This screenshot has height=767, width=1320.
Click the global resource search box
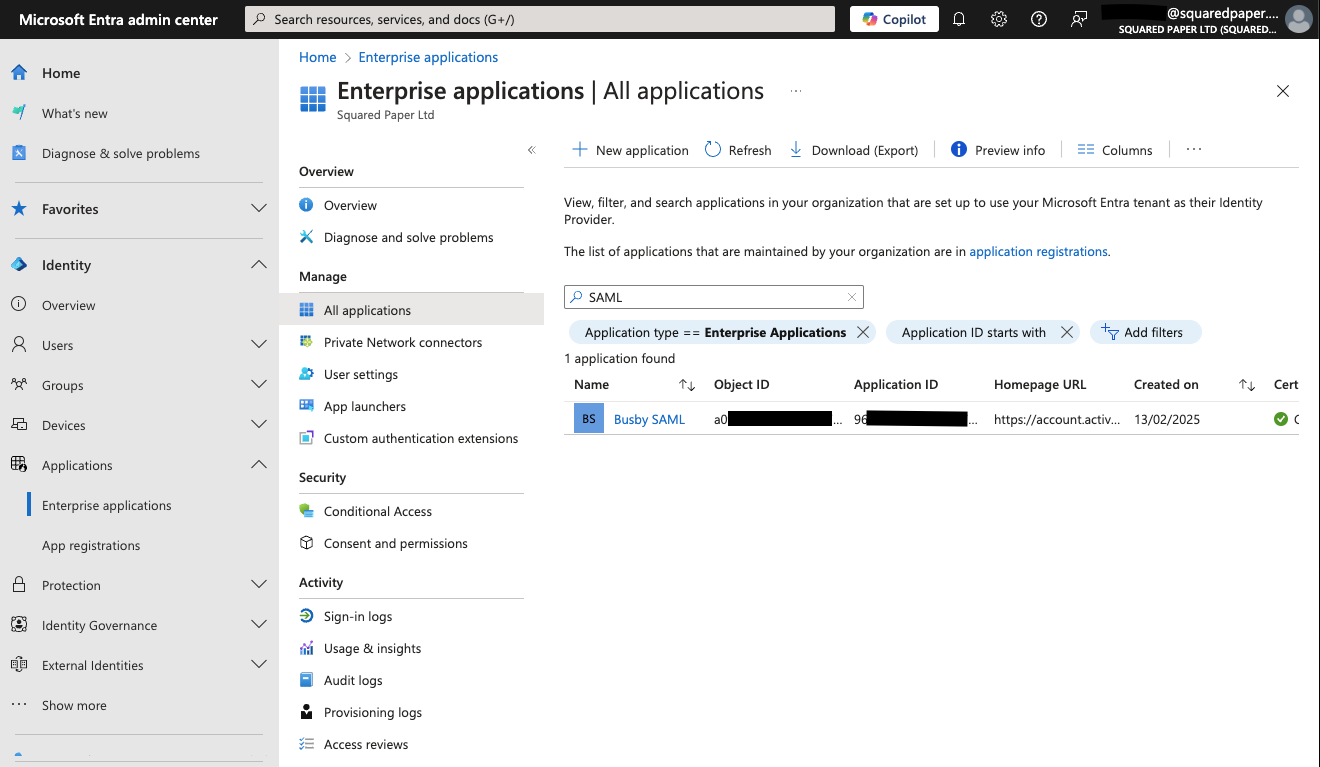(540, 19)
